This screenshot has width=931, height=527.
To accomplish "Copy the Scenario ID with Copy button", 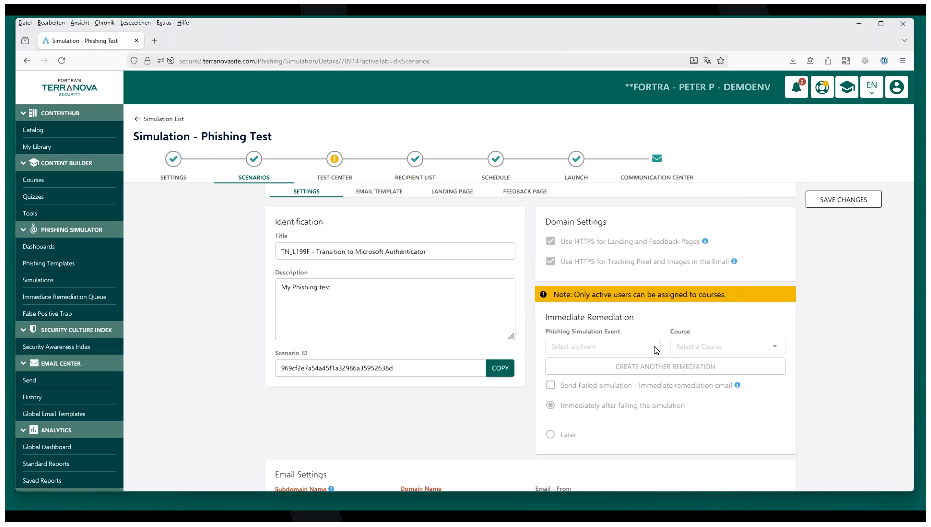I will click(x=500, y=368).
